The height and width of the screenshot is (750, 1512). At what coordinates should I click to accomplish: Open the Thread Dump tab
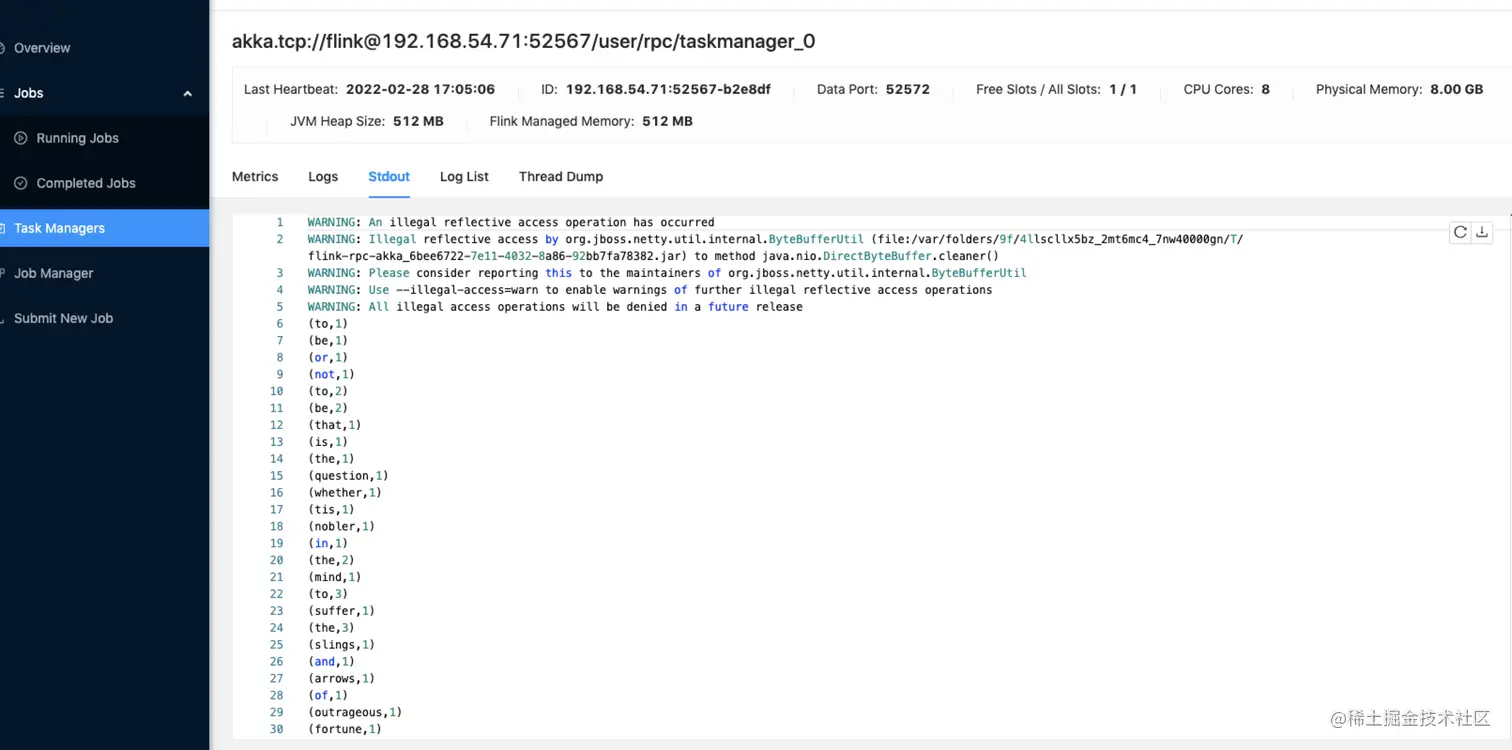[x=561, y=176]
